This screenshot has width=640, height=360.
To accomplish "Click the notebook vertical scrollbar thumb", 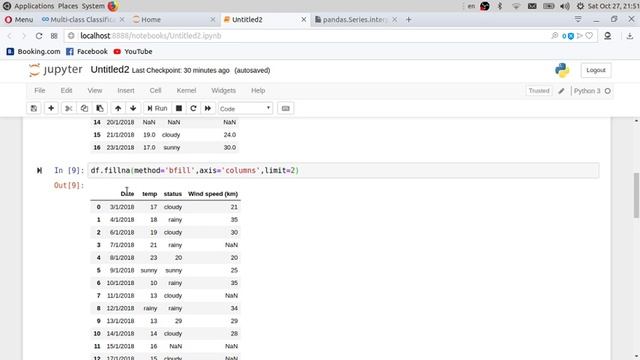I will pyautogui.click(x=636, y=196).
